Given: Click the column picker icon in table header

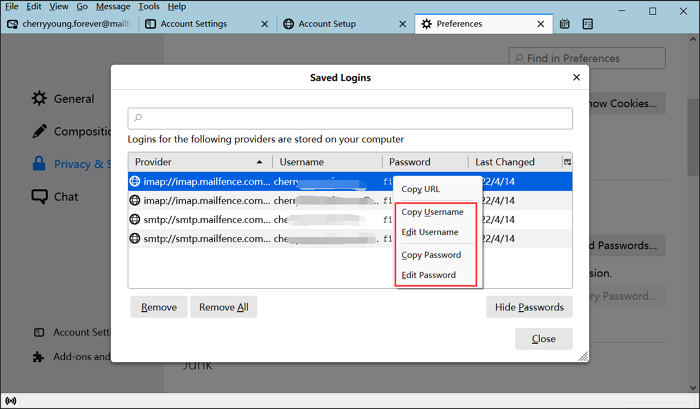Looking at the screenshot, I should tap(567, 162).
